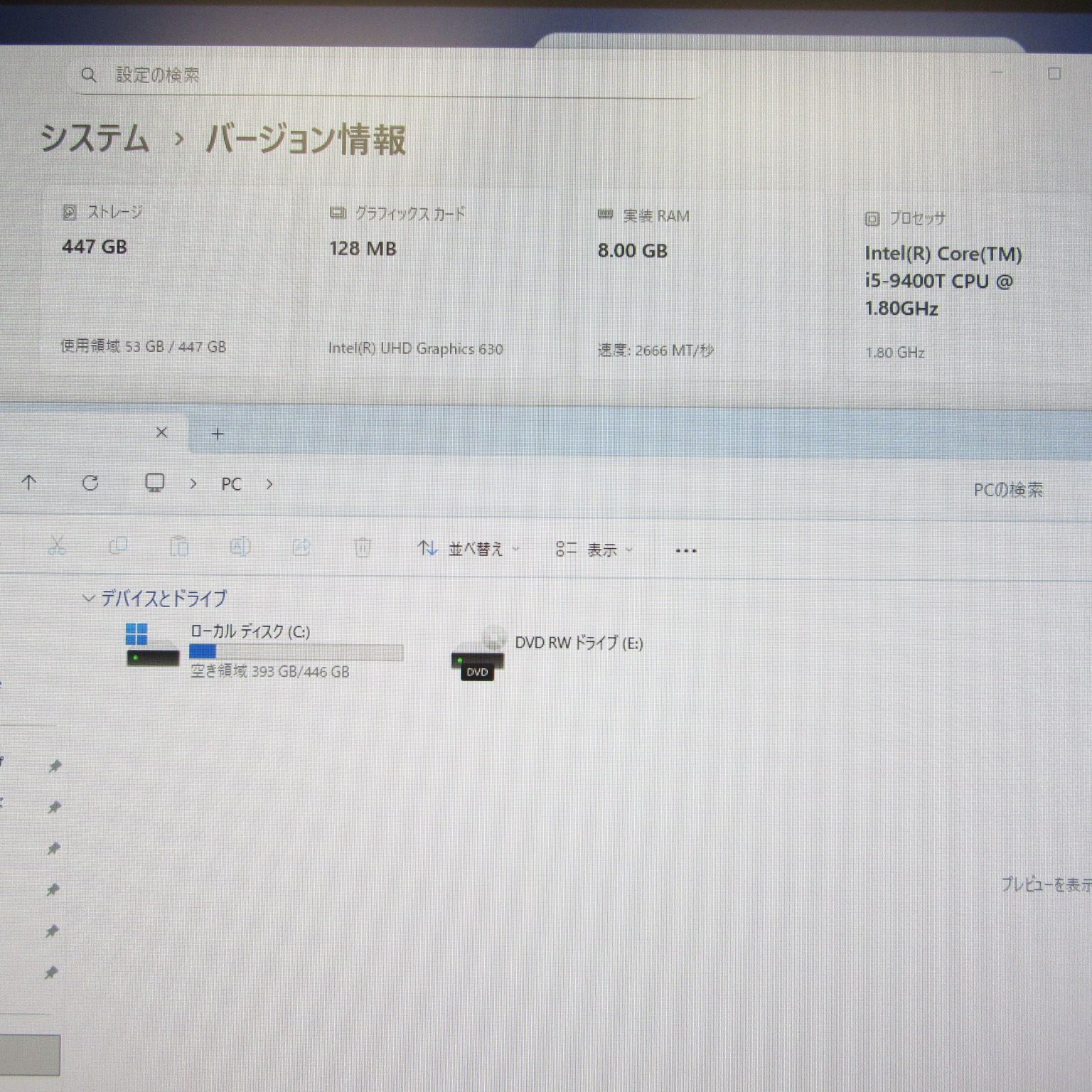The width and height of the screenshot is (1092, 1092).
Task: Click the See more ellipsis in toolbar
Action: tap(685, 550)
